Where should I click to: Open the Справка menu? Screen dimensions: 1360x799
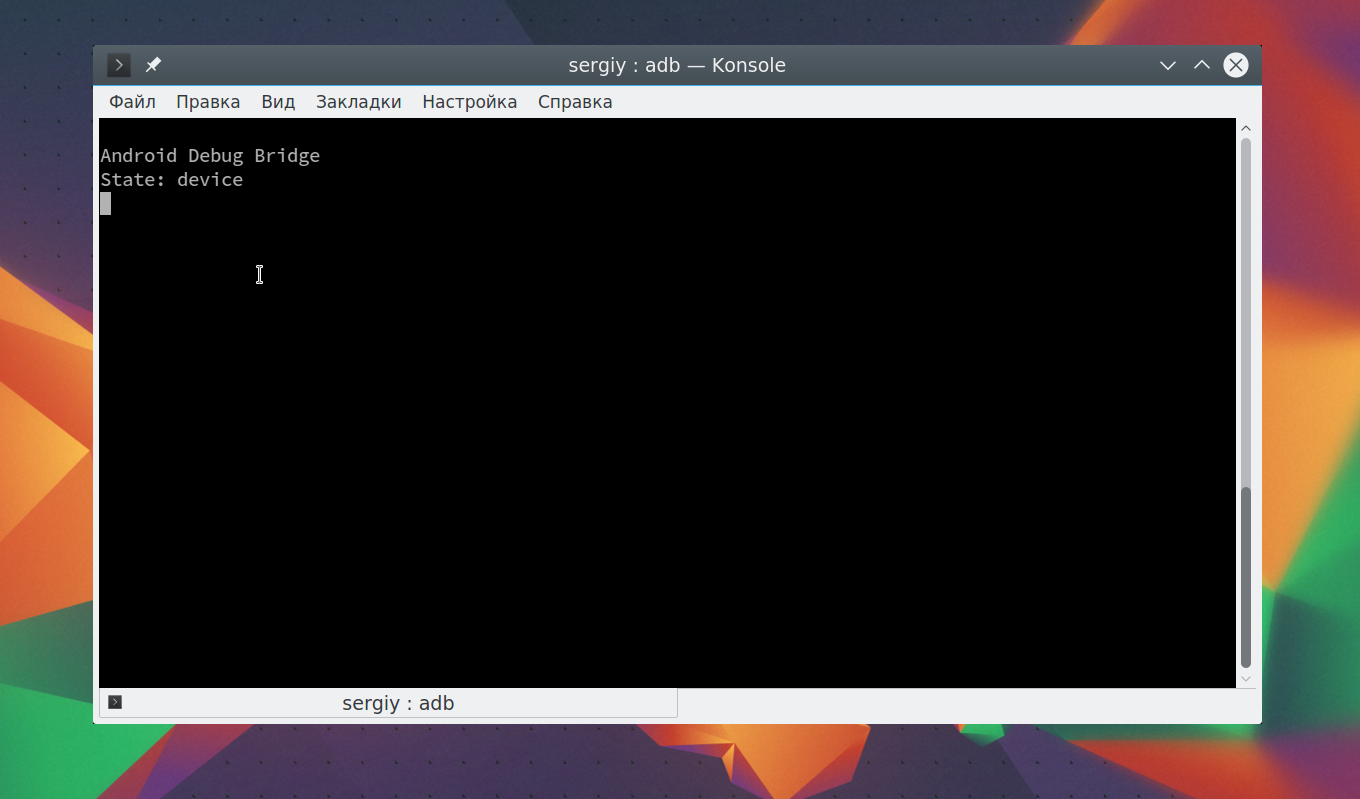(x=575, y=102)
